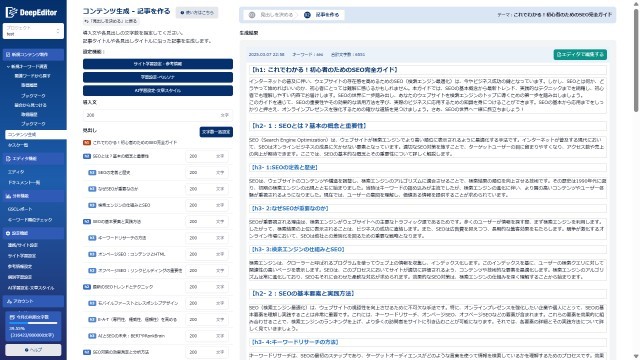Screen dimensions: 640x360
Task: Click the DeepEditor logo icon
Action: click(11, 12)
